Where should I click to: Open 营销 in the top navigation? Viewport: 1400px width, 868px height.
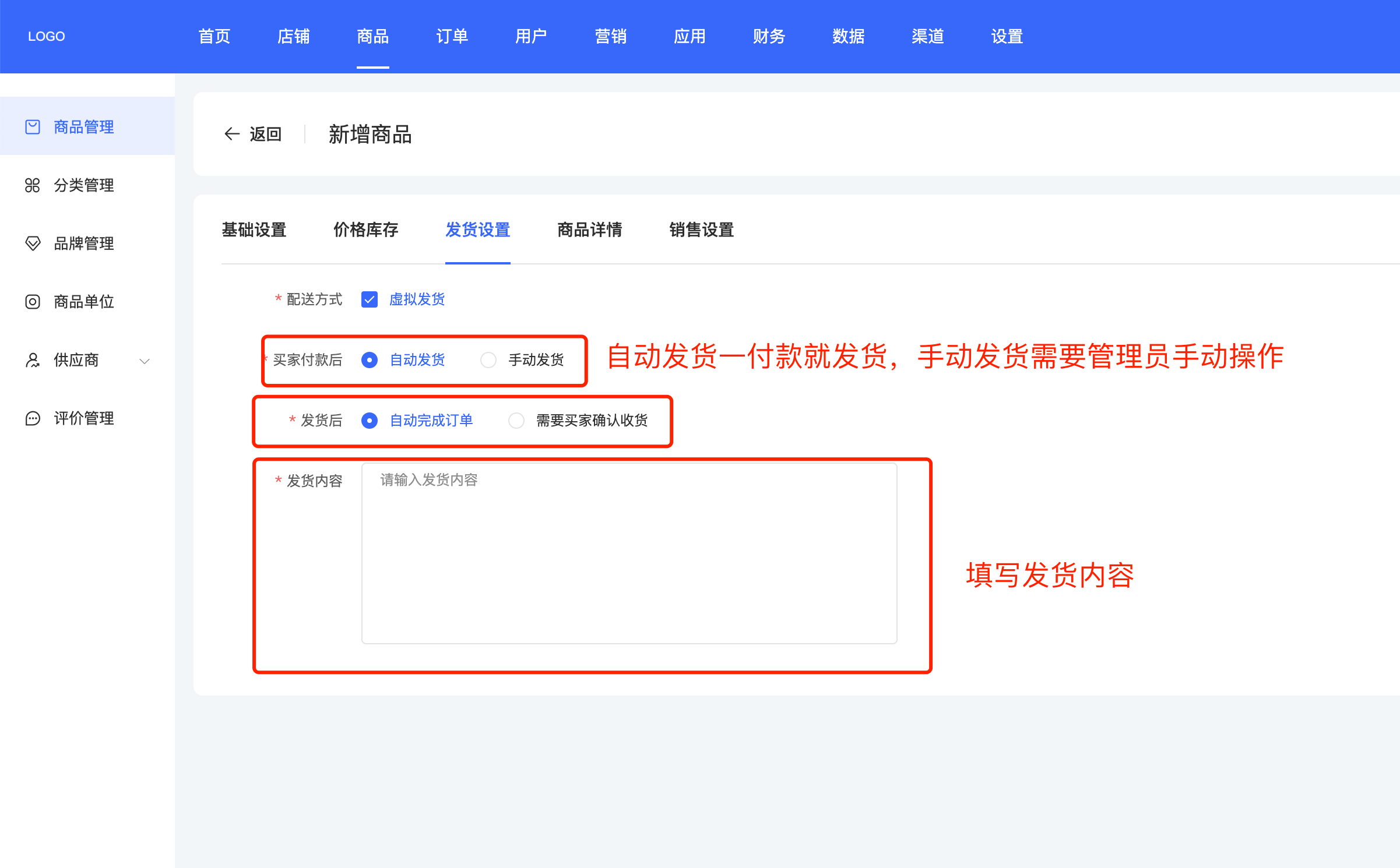(x=611, y=36)
